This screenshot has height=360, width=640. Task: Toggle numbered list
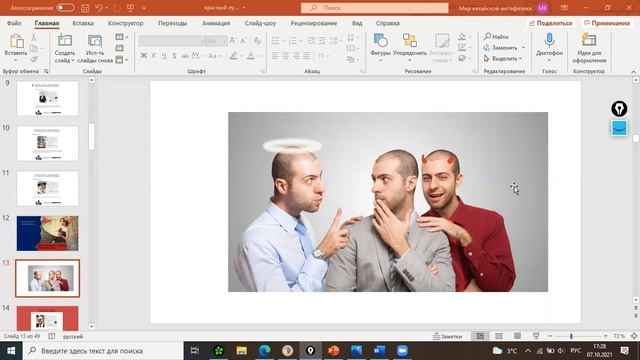click(x=293, y=41)
